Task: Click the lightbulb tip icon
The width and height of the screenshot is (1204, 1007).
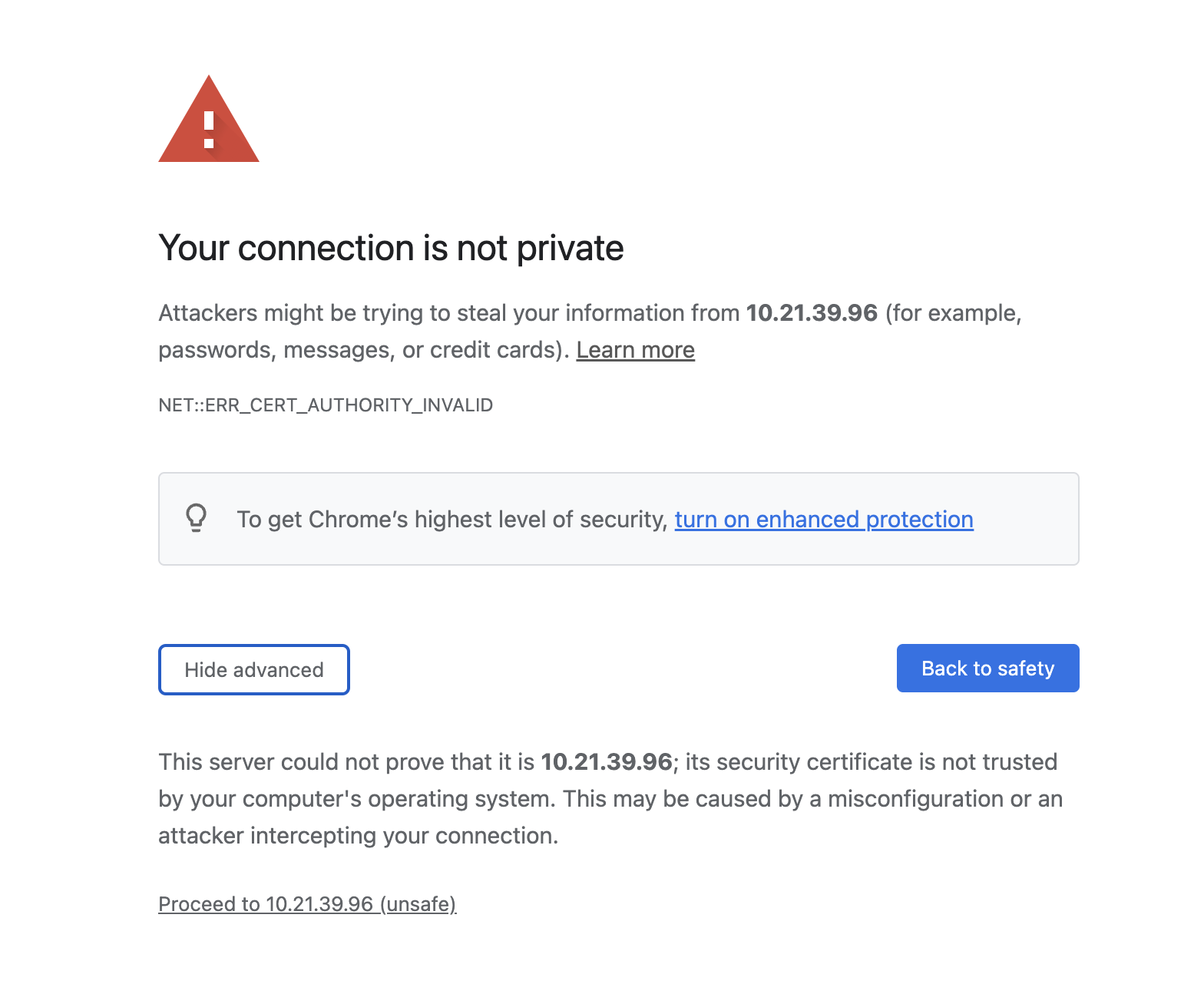Action: 197,518
